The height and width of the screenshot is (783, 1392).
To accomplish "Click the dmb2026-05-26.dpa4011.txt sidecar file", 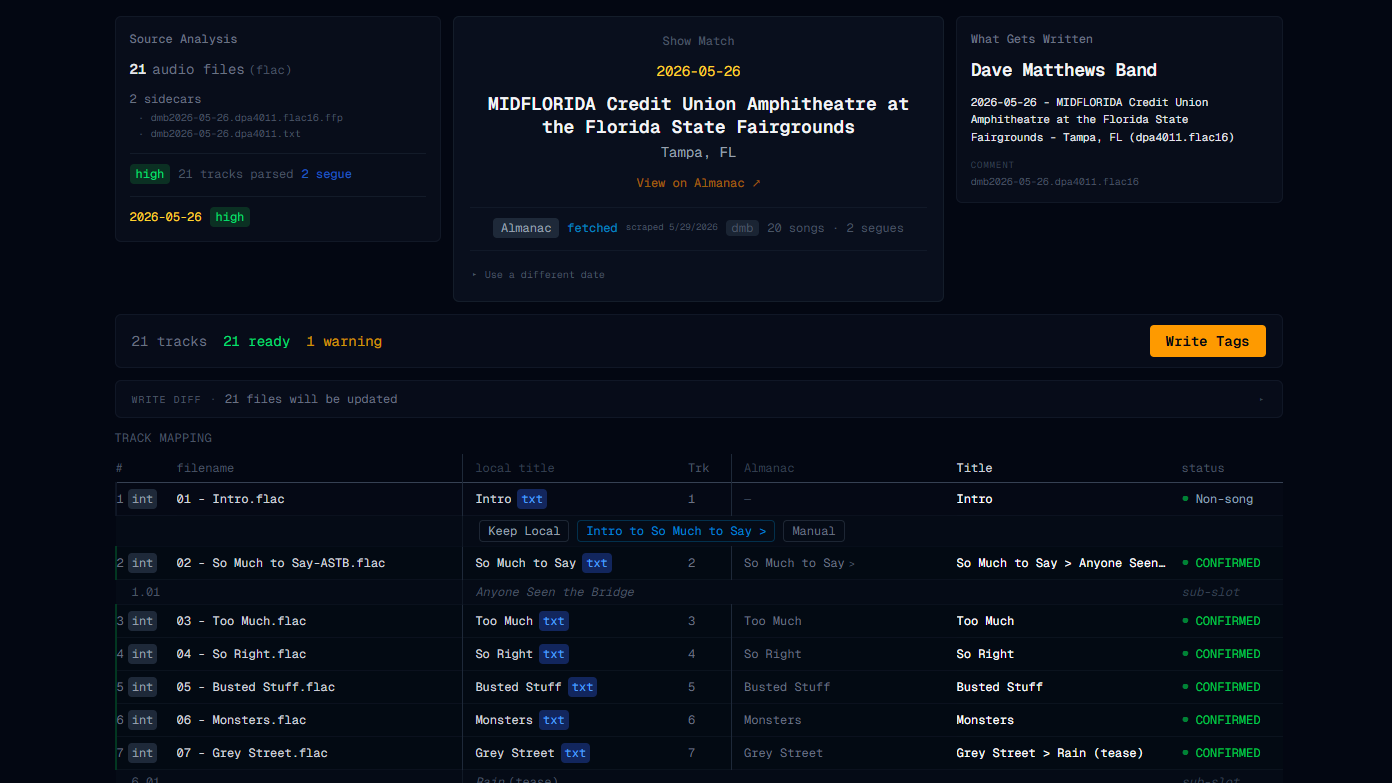I will (x=226, y=134).
